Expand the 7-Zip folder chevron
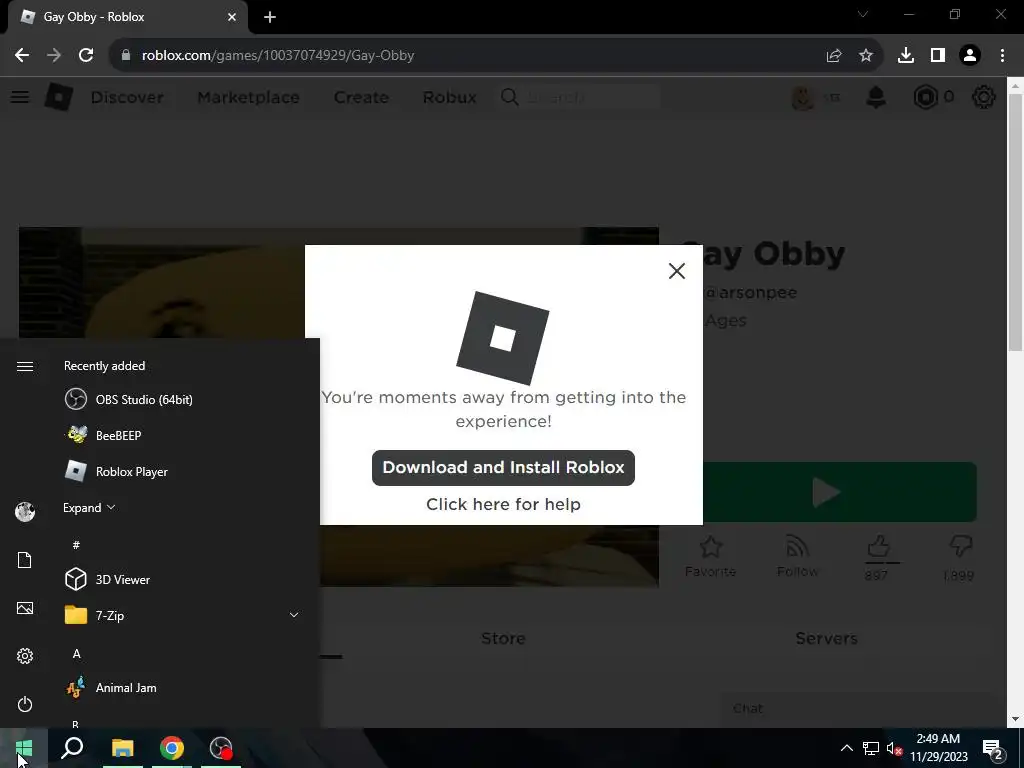This screenshot has height=768, width=1024. point(294,615)
